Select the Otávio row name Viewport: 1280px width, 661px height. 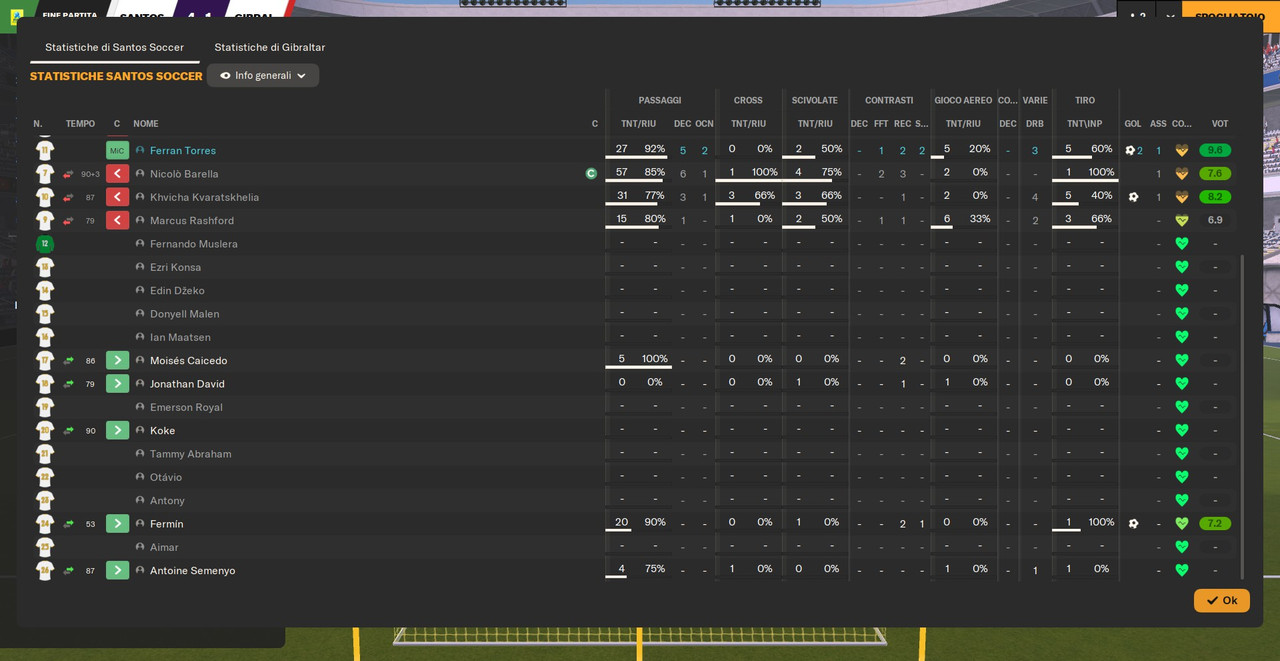(167, 477)
